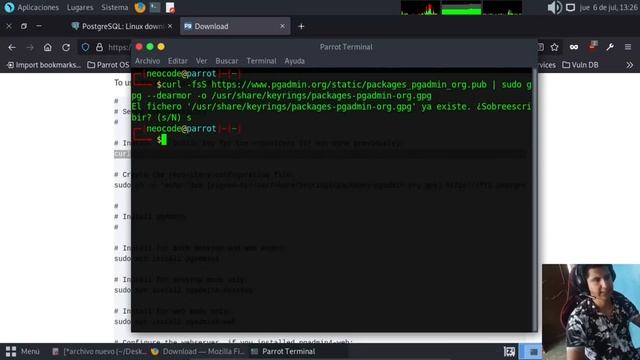Close Parrot Terminal with the red button

[x=139, y=47]
